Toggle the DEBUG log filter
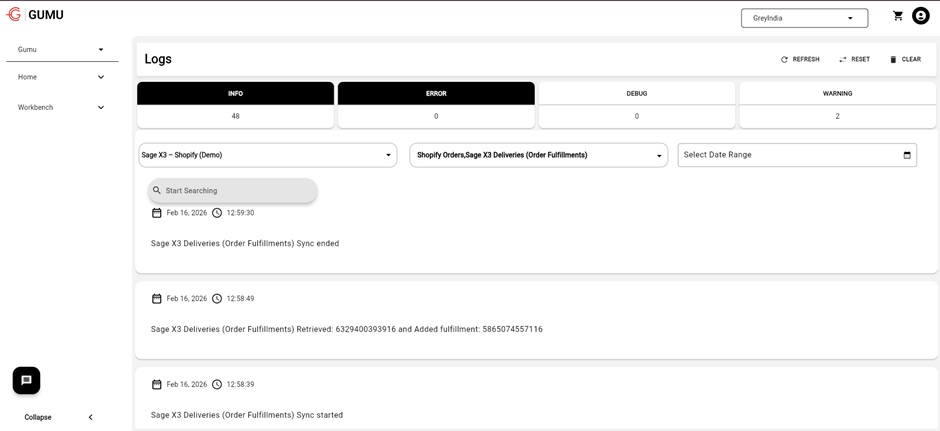The width and height of the screenshot is (940, 431). [637, 94]
